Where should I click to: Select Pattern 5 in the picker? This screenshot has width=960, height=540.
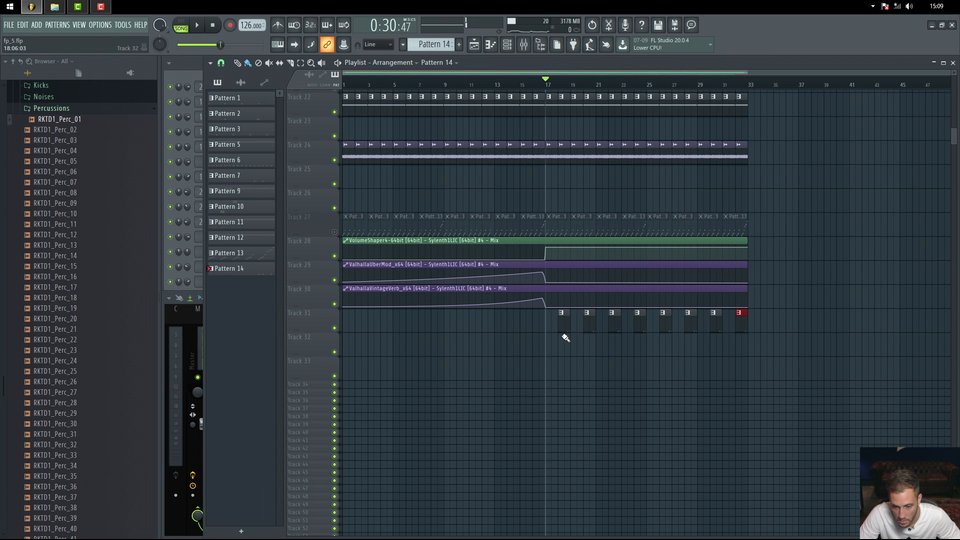[241, 144]
